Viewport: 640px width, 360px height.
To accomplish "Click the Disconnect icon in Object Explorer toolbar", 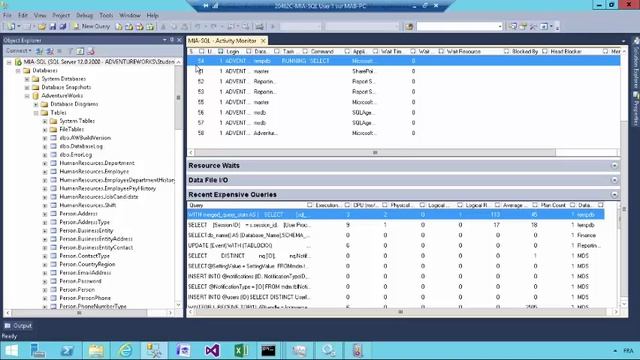I will [50, 51].
